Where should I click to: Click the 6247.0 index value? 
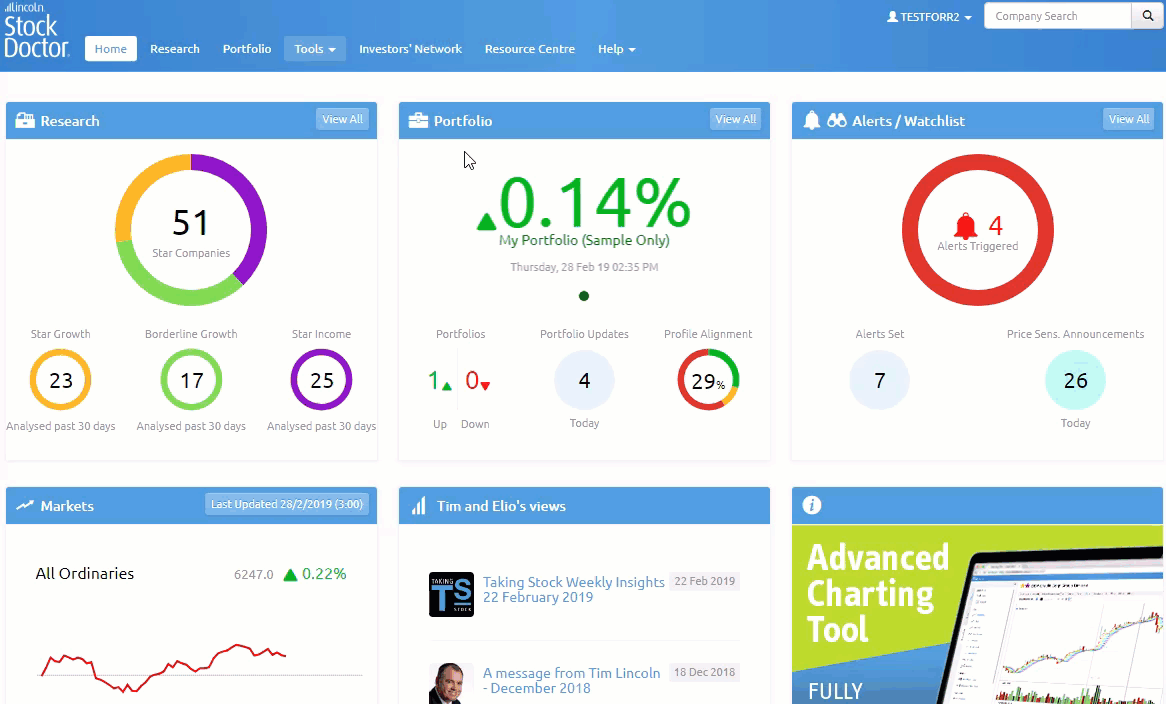click(254, 575)
